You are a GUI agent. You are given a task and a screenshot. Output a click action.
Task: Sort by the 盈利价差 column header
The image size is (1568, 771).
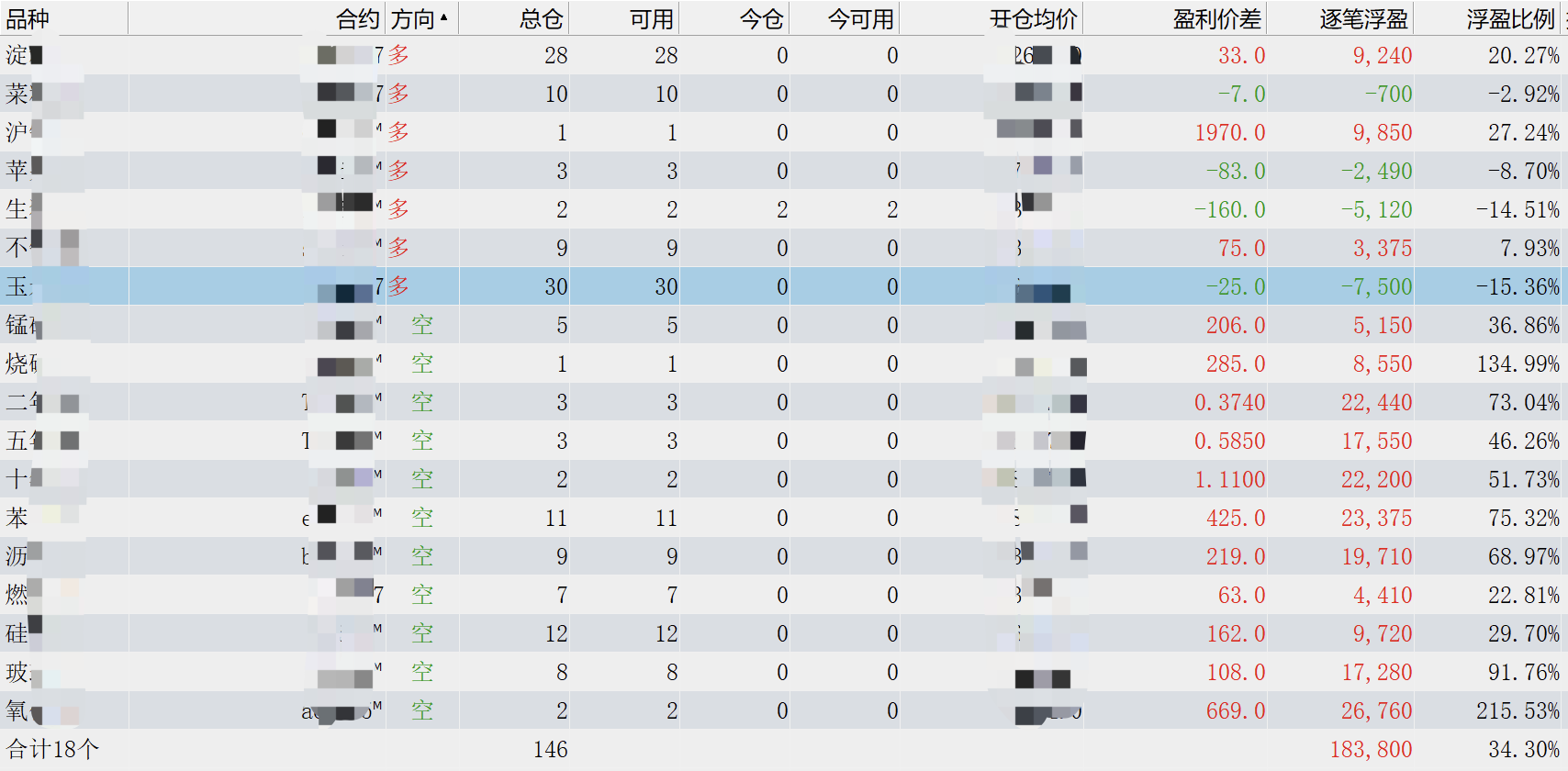(1216, 18)
